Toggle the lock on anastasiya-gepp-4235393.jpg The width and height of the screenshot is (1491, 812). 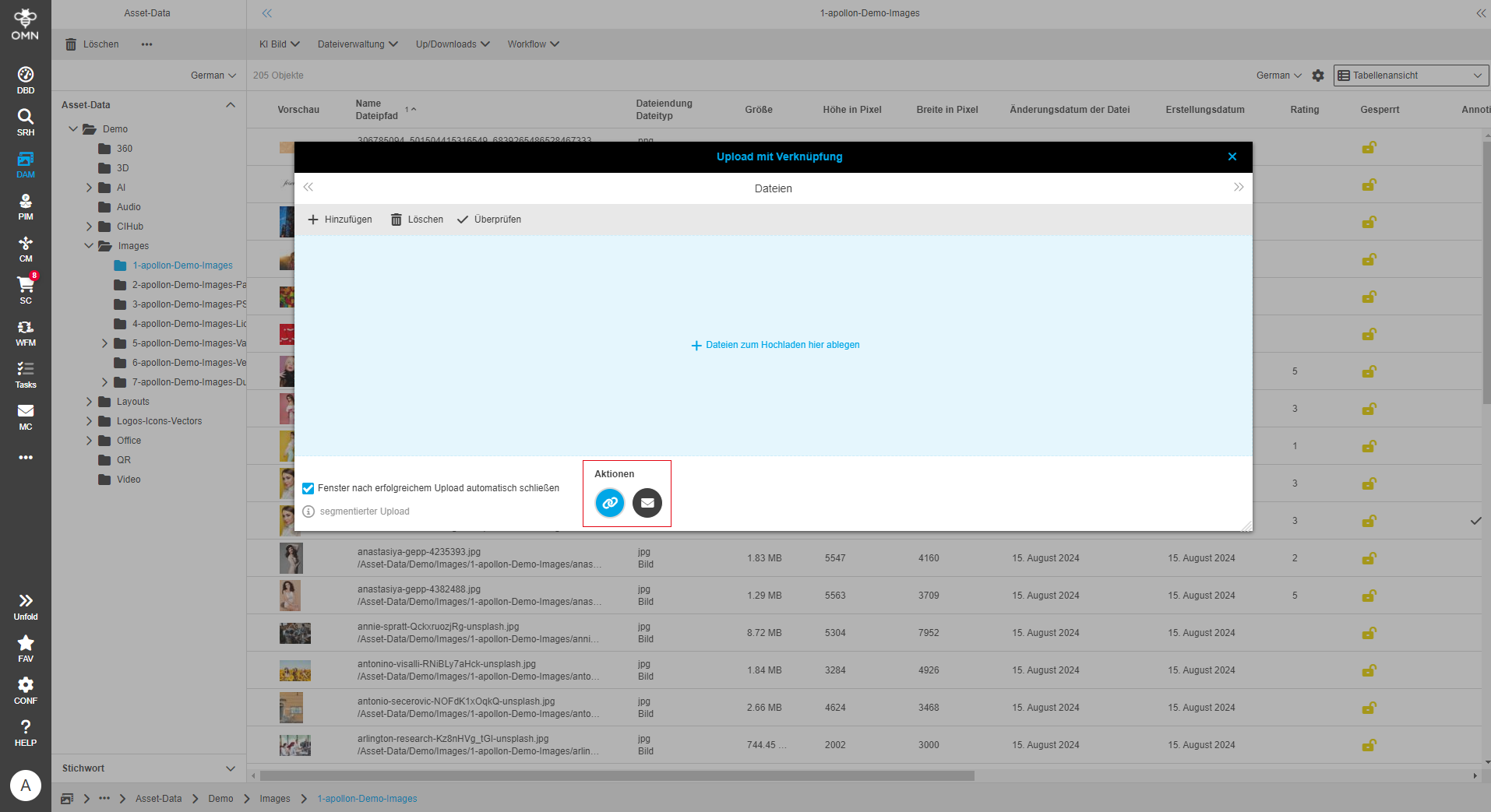[1369, 558]
